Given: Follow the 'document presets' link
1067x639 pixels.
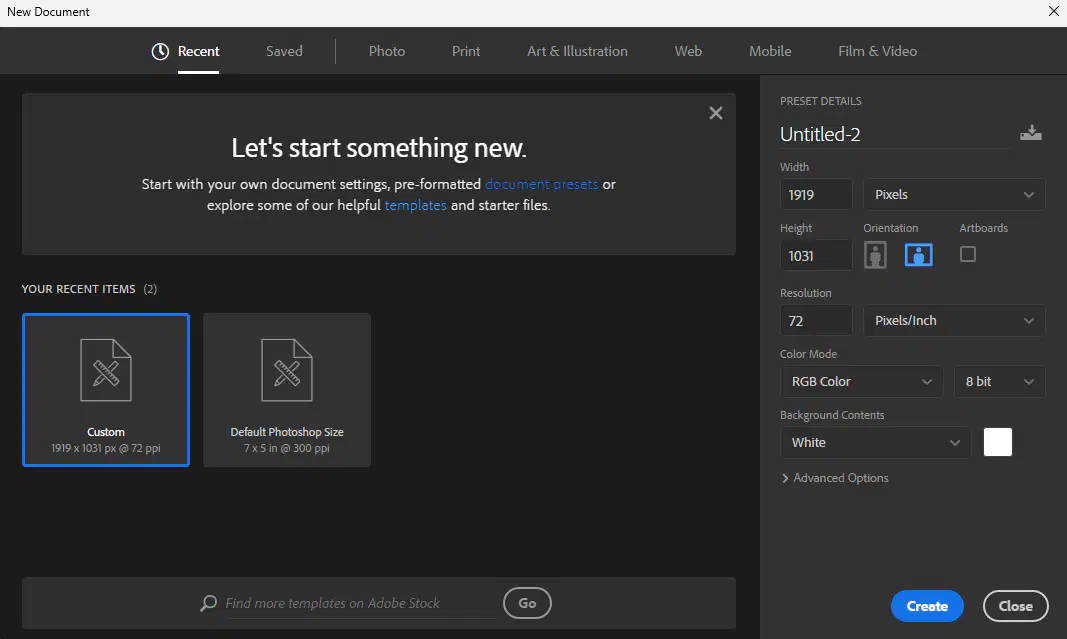Looking at the screenshot, I should pyautogui.click(x=542, y=184).
